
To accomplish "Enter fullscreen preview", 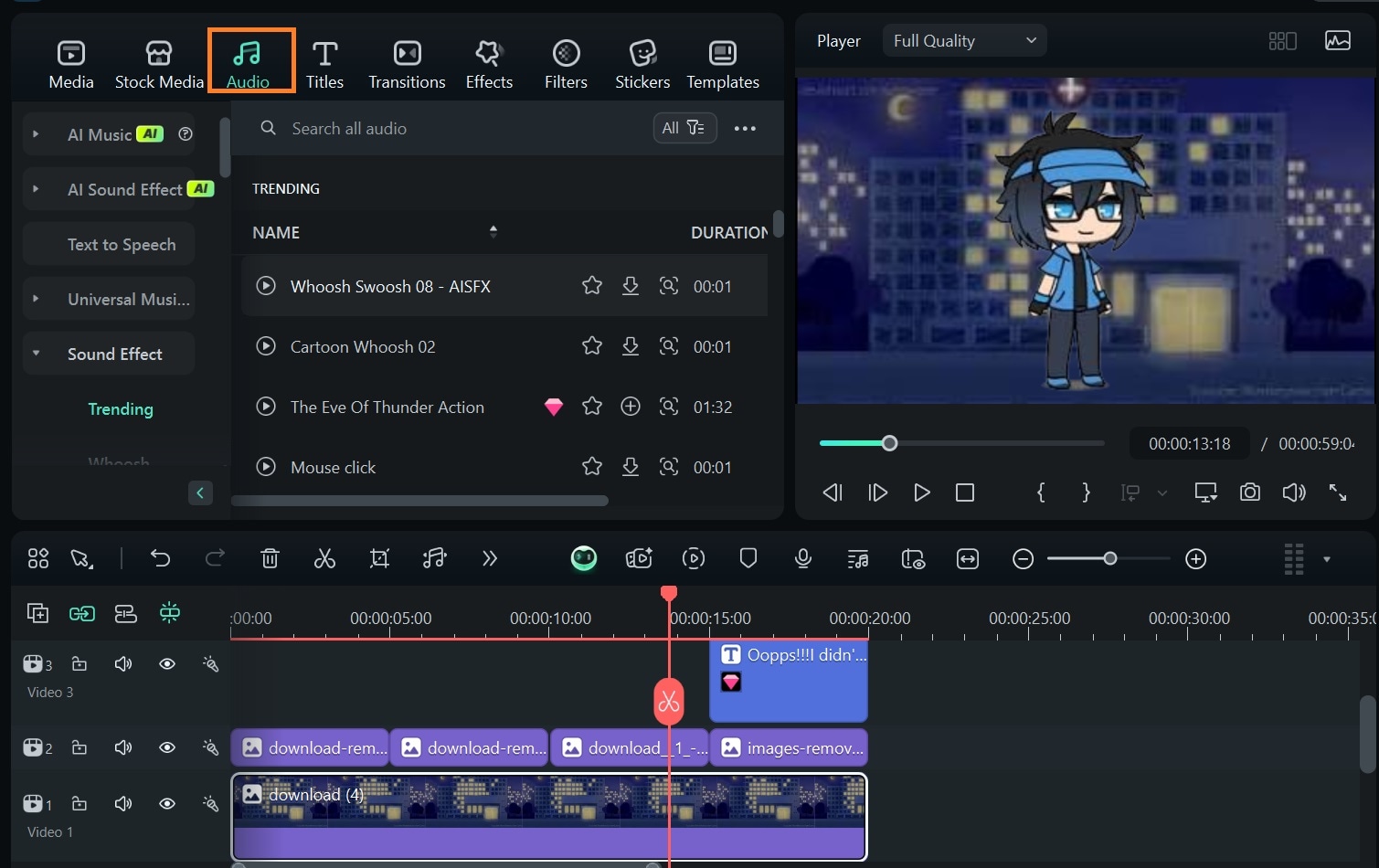I will (1338, 492).
